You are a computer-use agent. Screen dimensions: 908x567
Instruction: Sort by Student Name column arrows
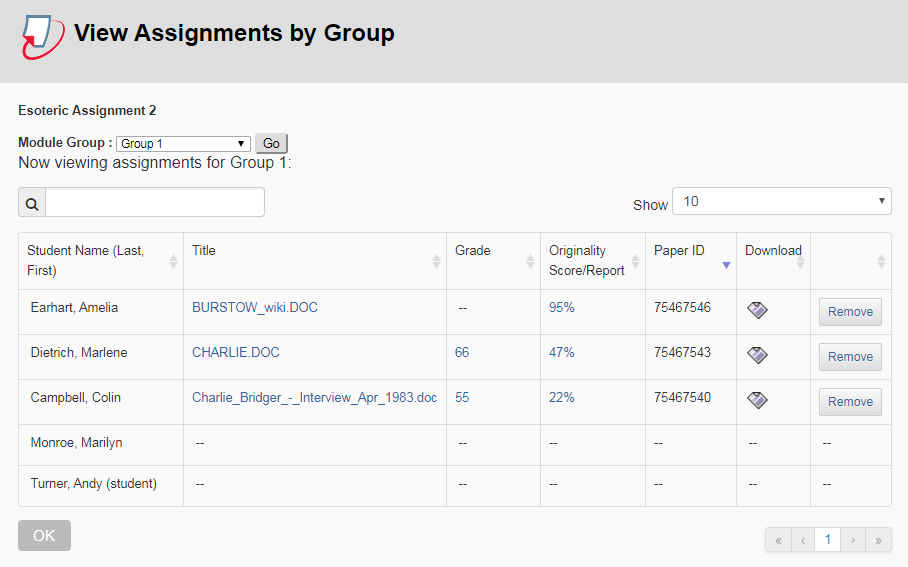[174, 261]
